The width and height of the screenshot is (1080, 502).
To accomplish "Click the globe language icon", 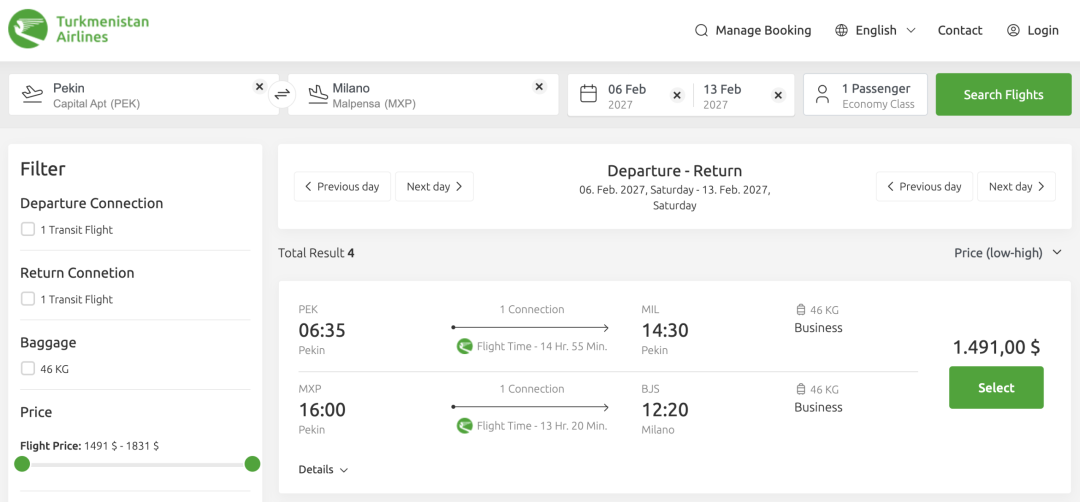I will [x=841, y=30].
